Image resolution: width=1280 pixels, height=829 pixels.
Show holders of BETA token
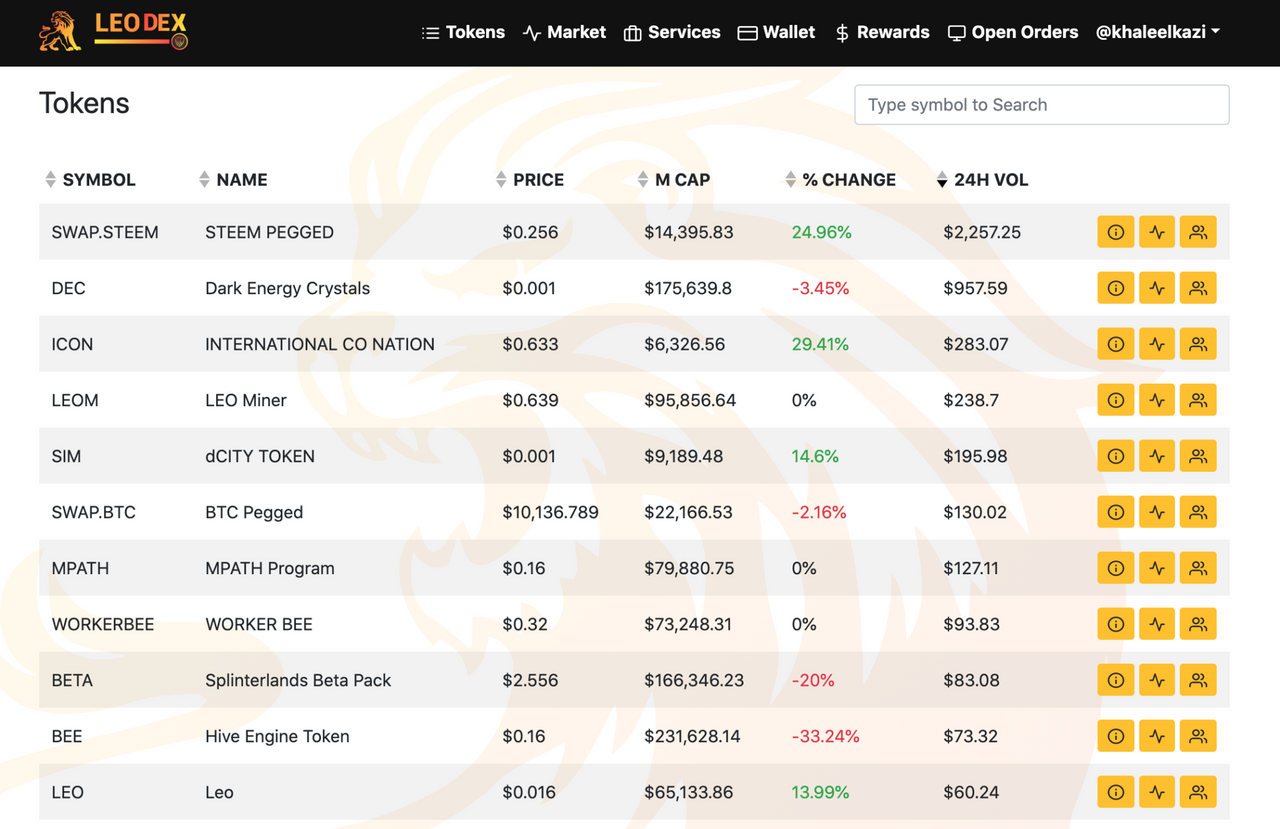coord(1198,680)
